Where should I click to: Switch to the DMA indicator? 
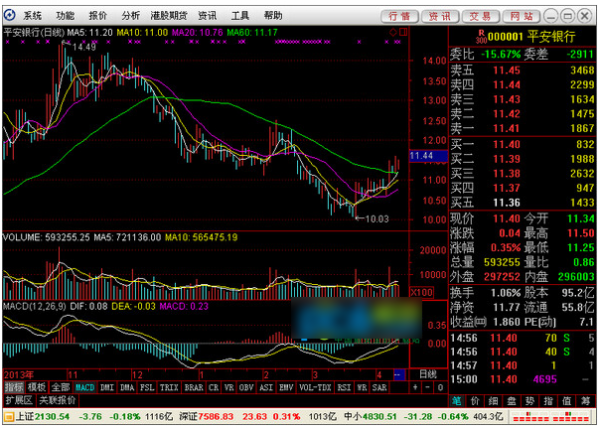[127, 387]
